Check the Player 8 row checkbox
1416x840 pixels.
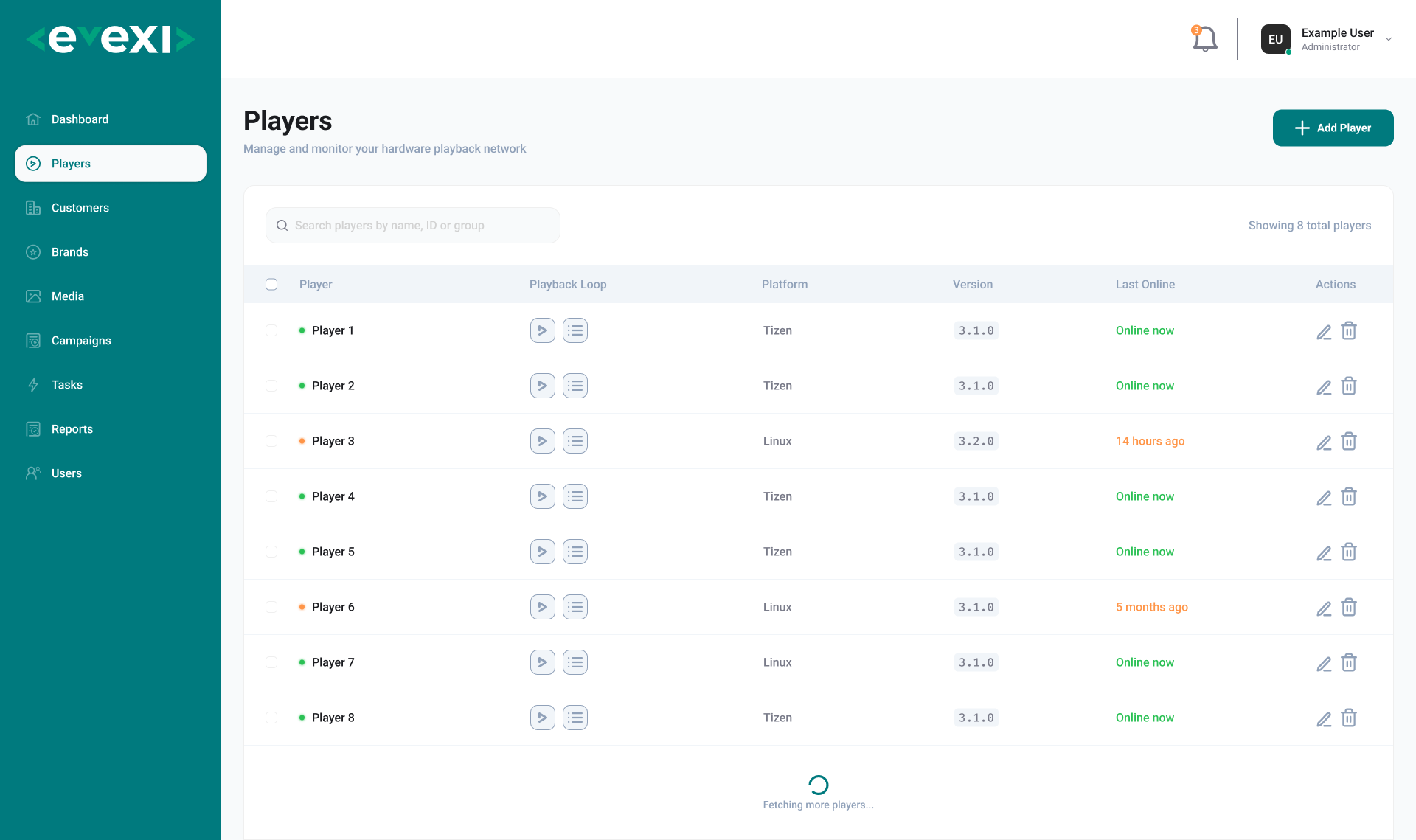(271, 718)
